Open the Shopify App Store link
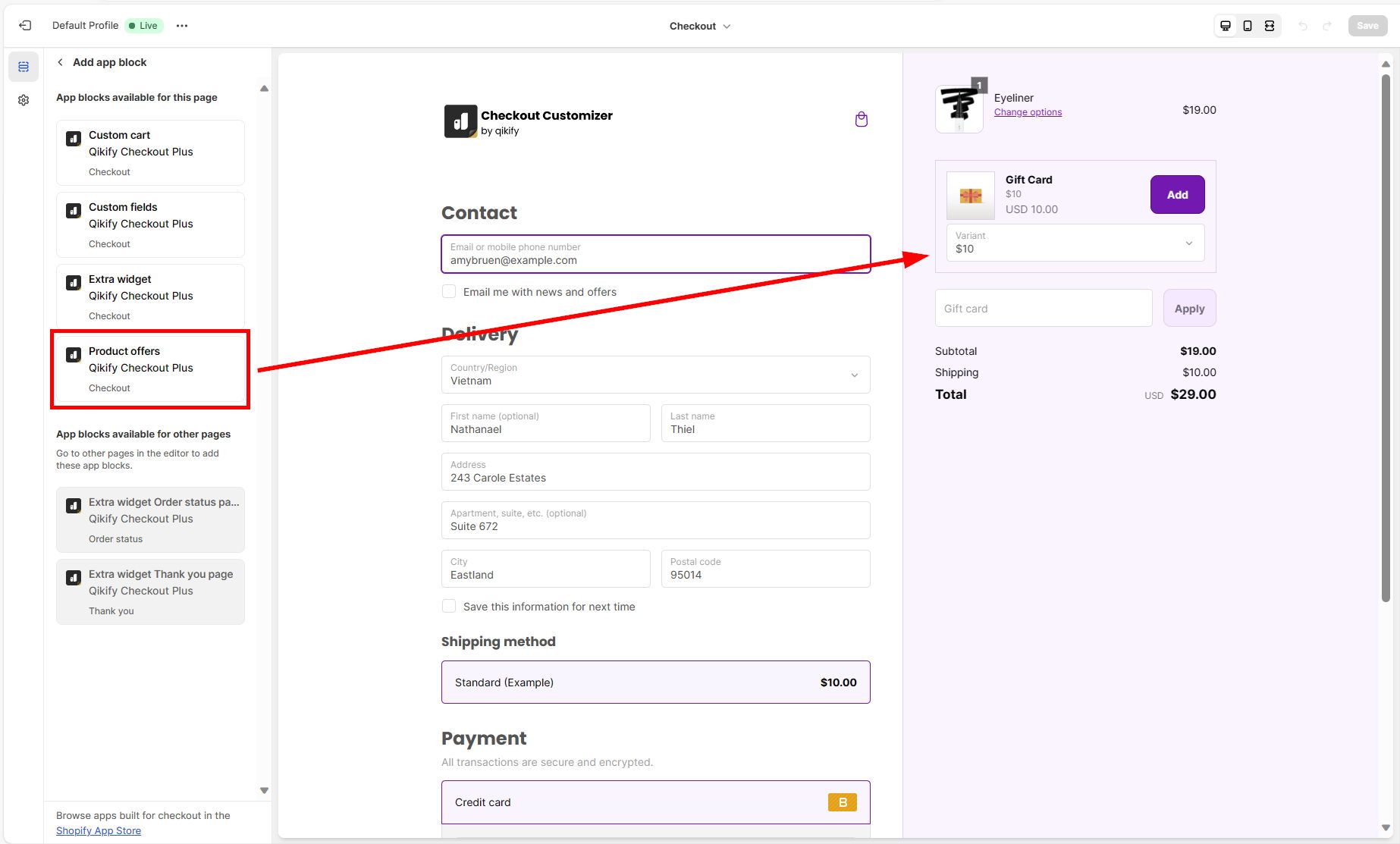The image size is (1400, 844). 99,831
